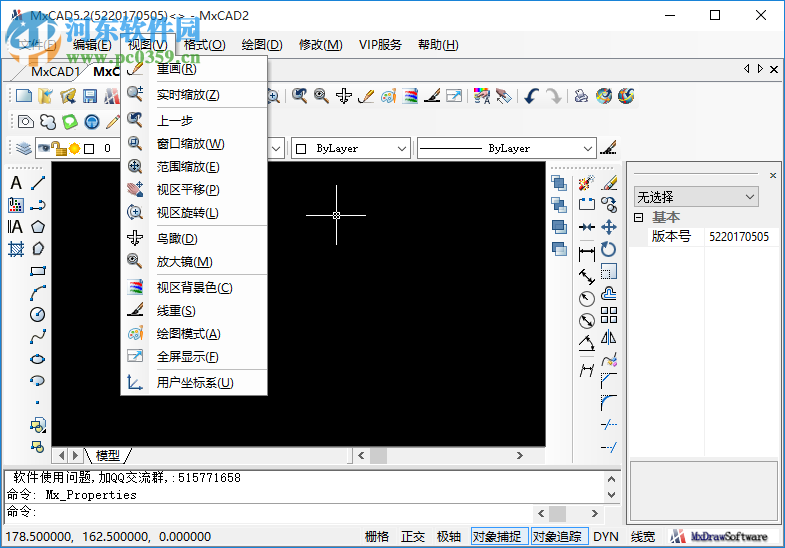
Task: Choose 实时缩放(Z) menu item
Action: coord(194,95)
